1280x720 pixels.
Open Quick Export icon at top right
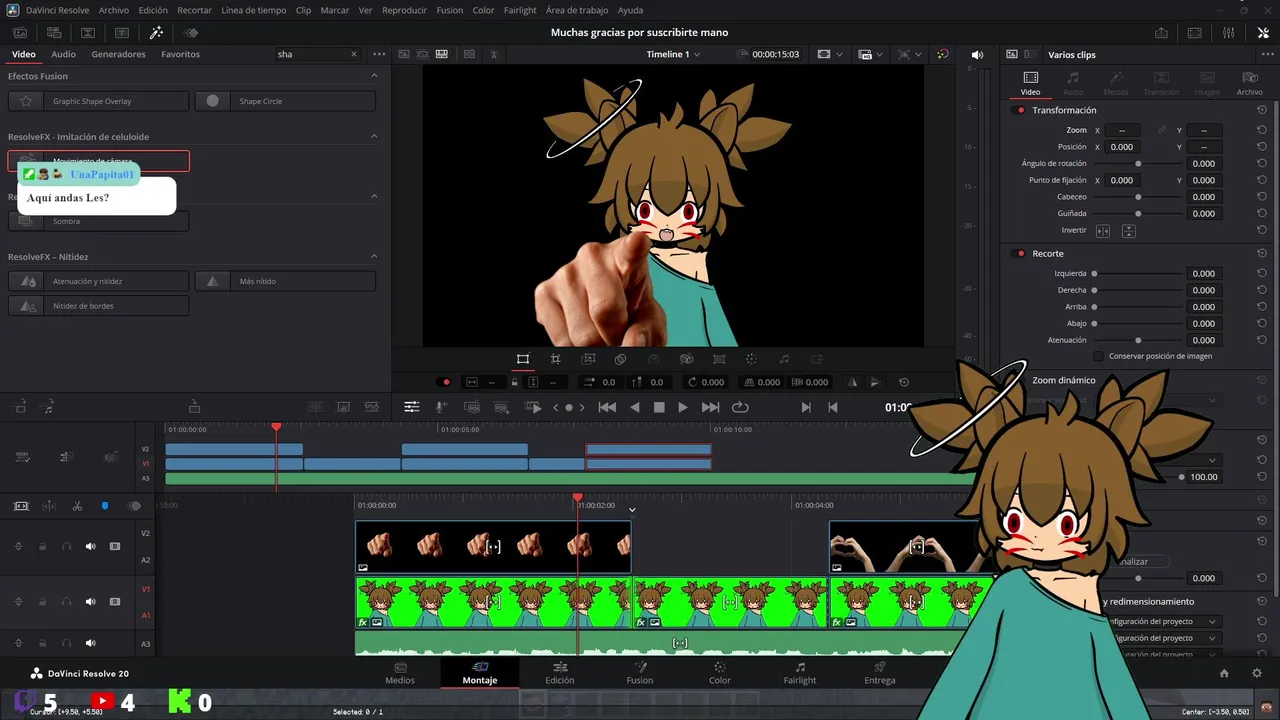coord(1161,33)
